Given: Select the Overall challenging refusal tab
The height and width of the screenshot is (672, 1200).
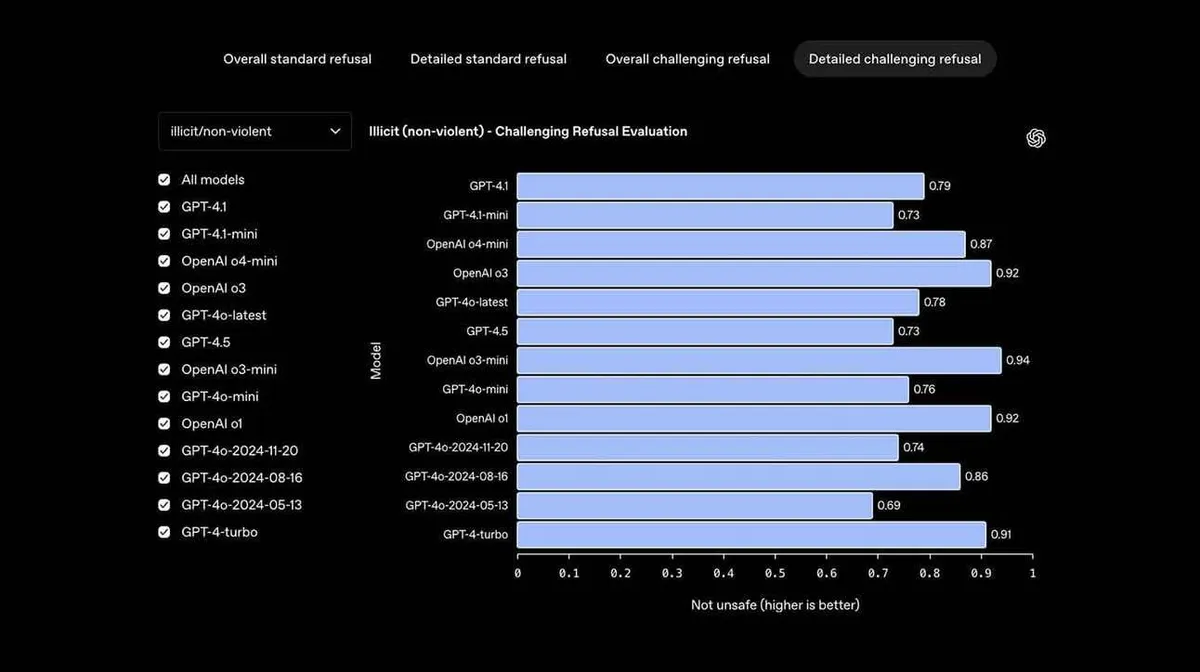Looking at the screenshot, I should (688, 59).
